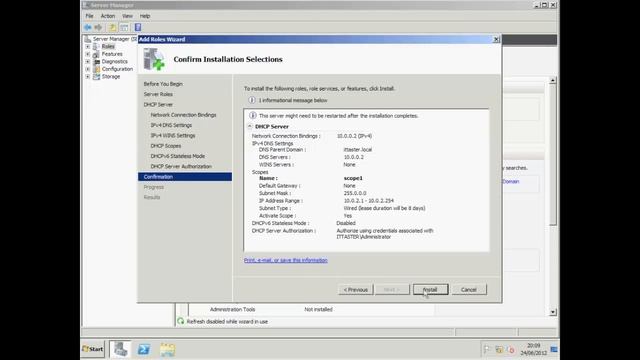Viewport: 640px width, 360px height.
Task: Click the show/hide console tree icon
Action: click(124, 27)
